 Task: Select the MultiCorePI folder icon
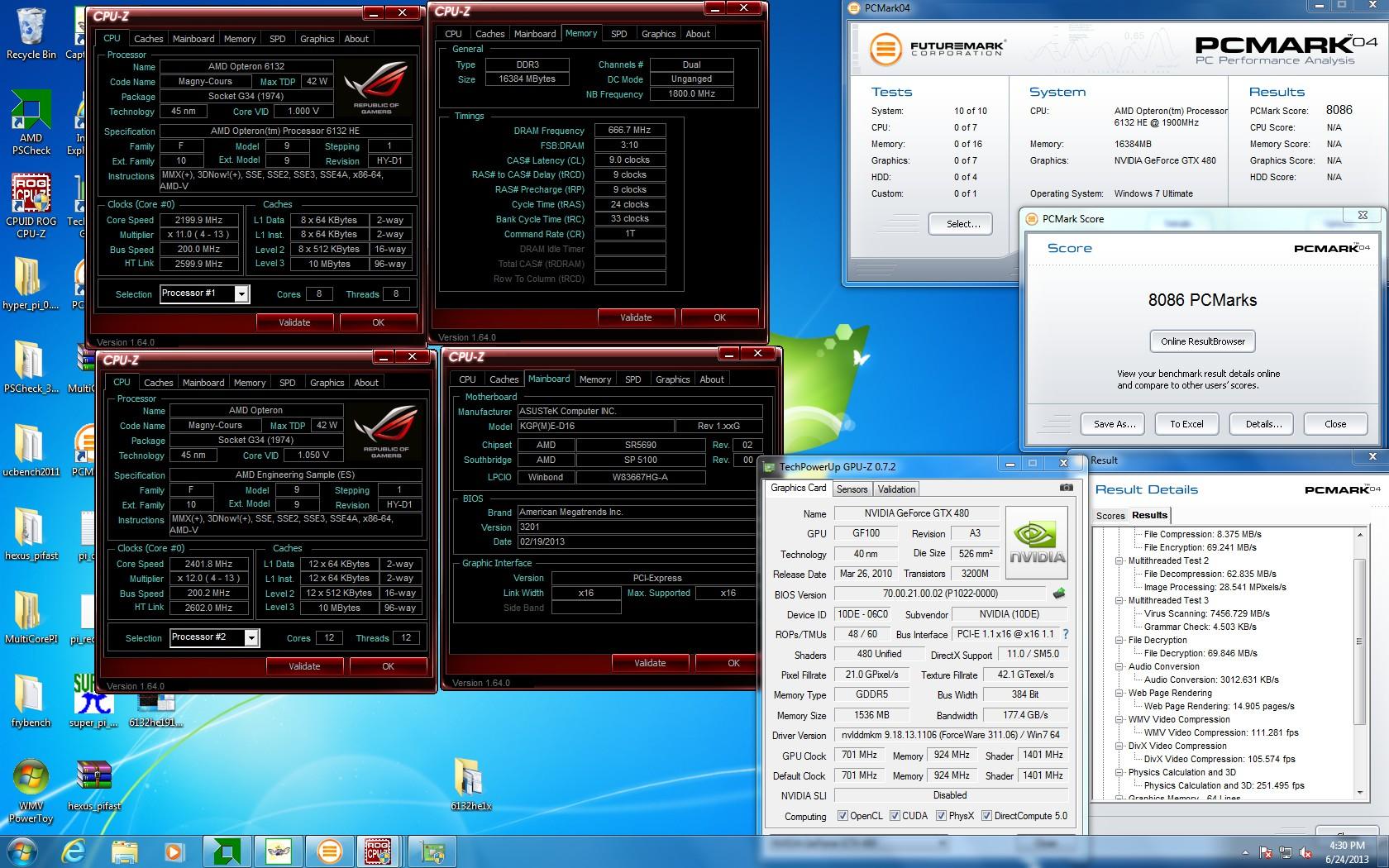(x=31, y=617)
